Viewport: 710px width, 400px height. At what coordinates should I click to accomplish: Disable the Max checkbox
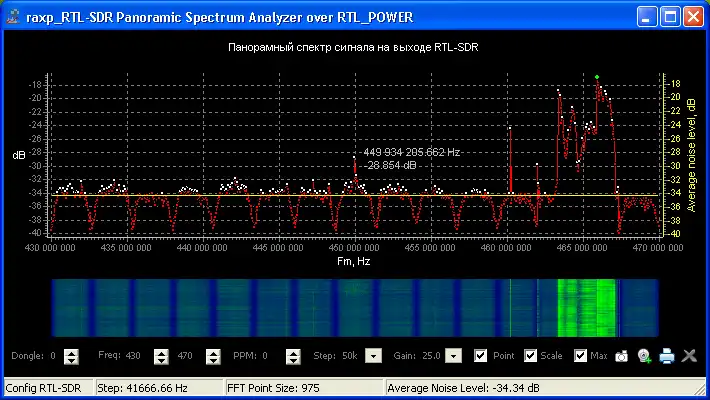tap(580, 356)
